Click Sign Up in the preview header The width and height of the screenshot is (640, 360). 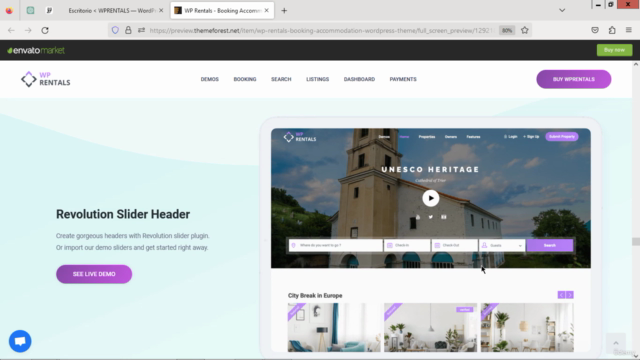[531, 137]
